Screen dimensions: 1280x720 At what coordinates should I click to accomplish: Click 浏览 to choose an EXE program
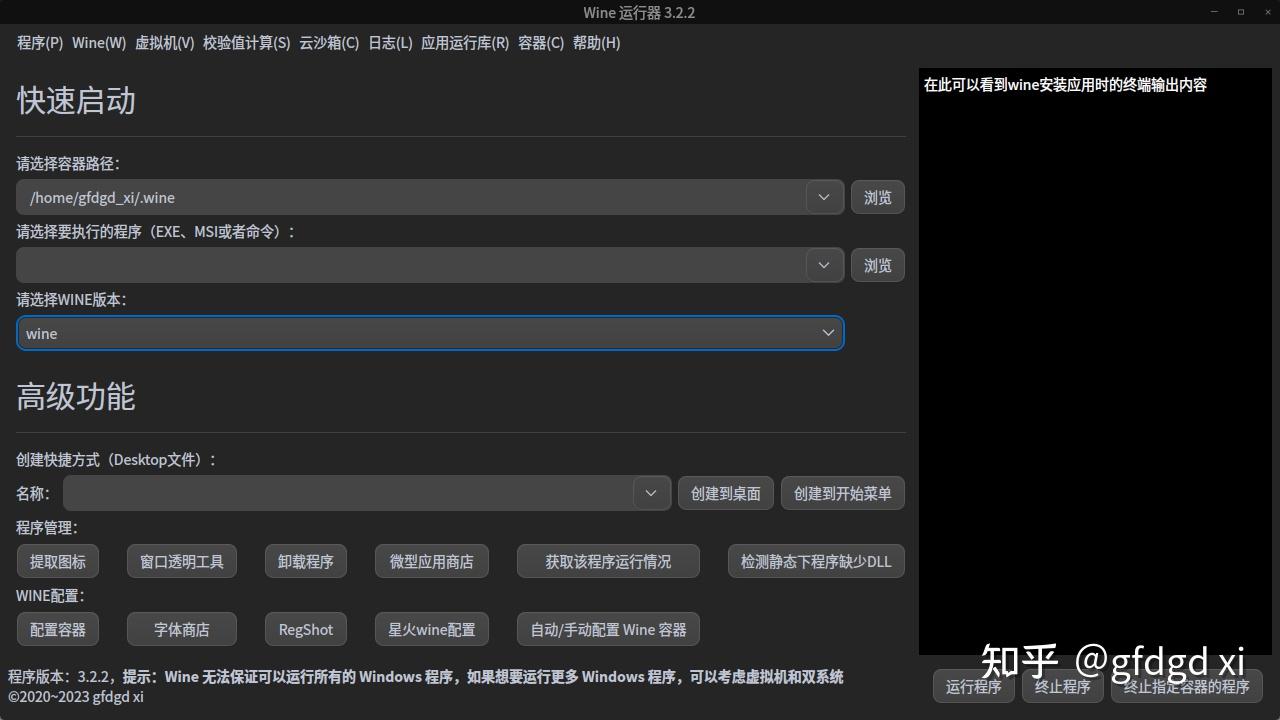pyautogui.click(x=877, y=265)
